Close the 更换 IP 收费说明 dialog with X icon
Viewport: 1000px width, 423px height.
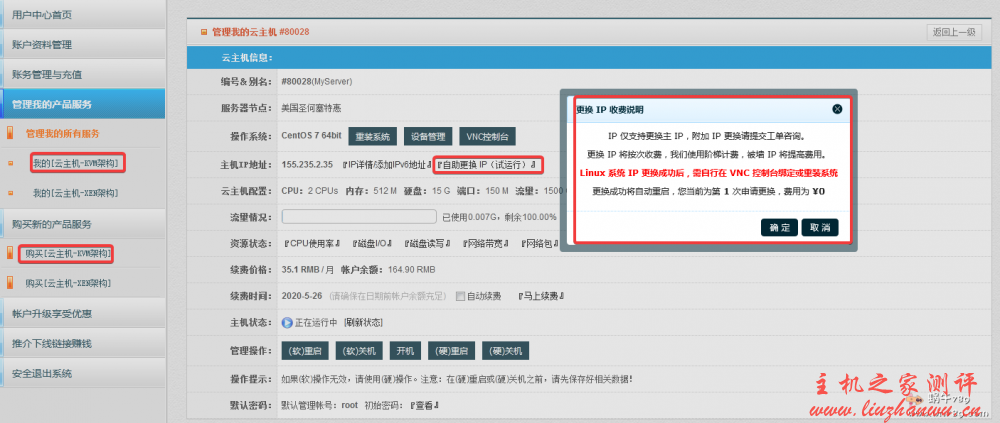pyautogui.click(x=837, y=109)
